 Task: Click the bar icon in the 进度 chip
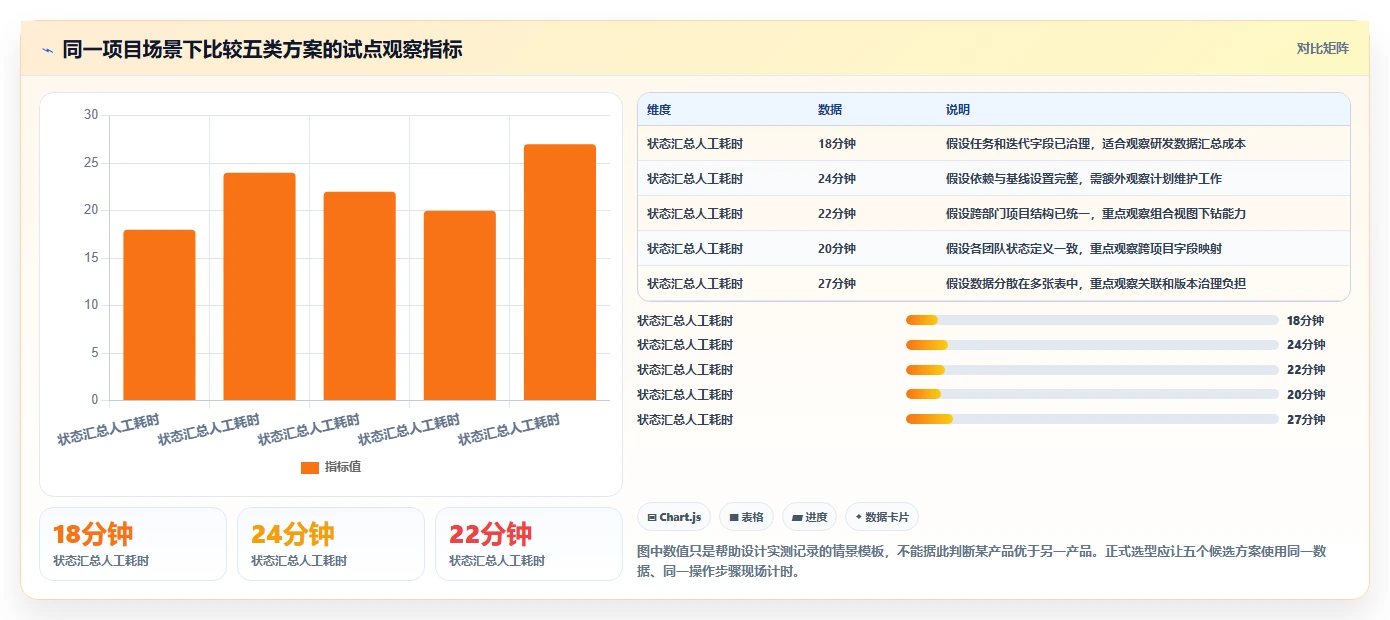[797, 517]
